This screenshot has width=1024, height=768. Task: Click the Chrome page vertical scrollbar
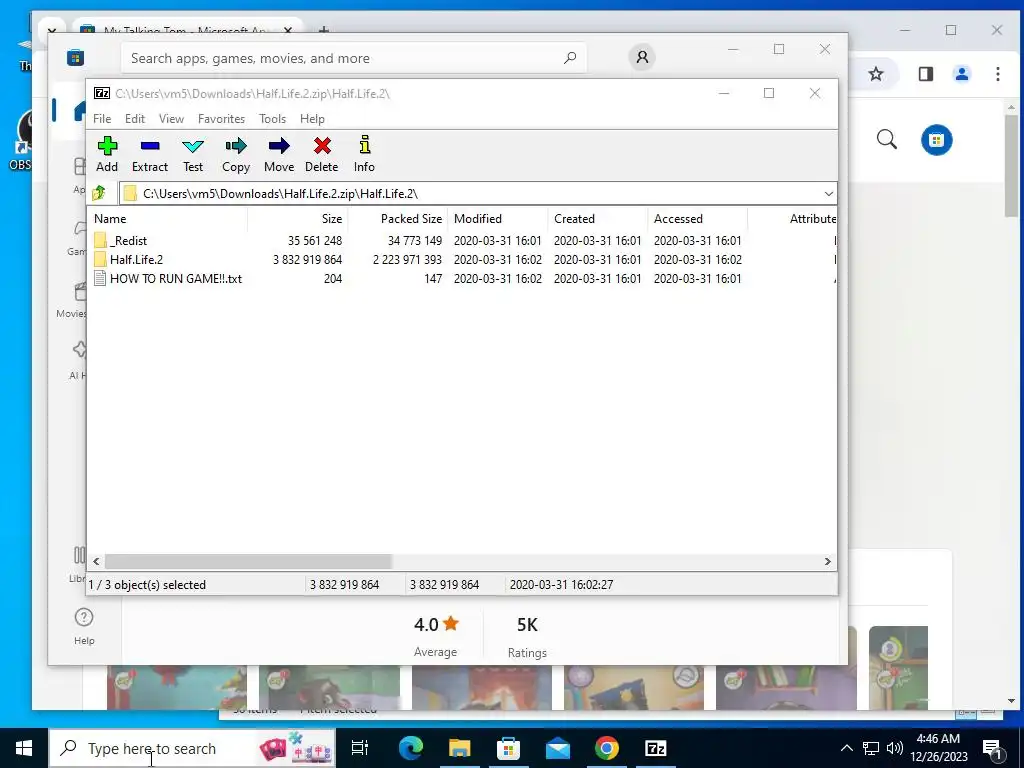(x=1011, y=166)
